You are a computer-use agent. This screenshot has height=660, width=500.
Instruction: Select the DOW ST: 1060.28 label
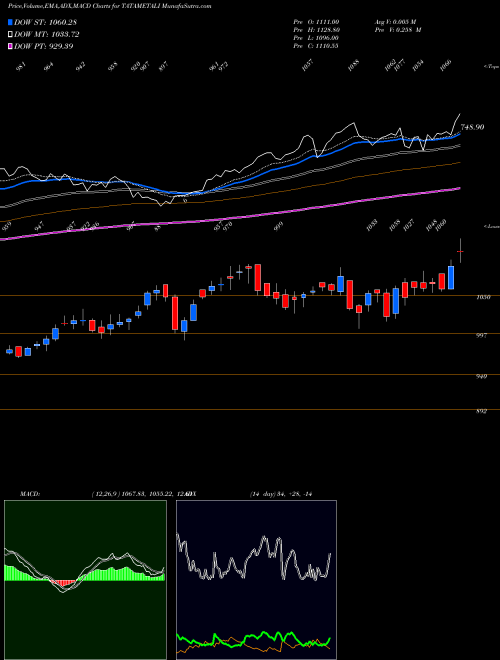coord(45,22)
